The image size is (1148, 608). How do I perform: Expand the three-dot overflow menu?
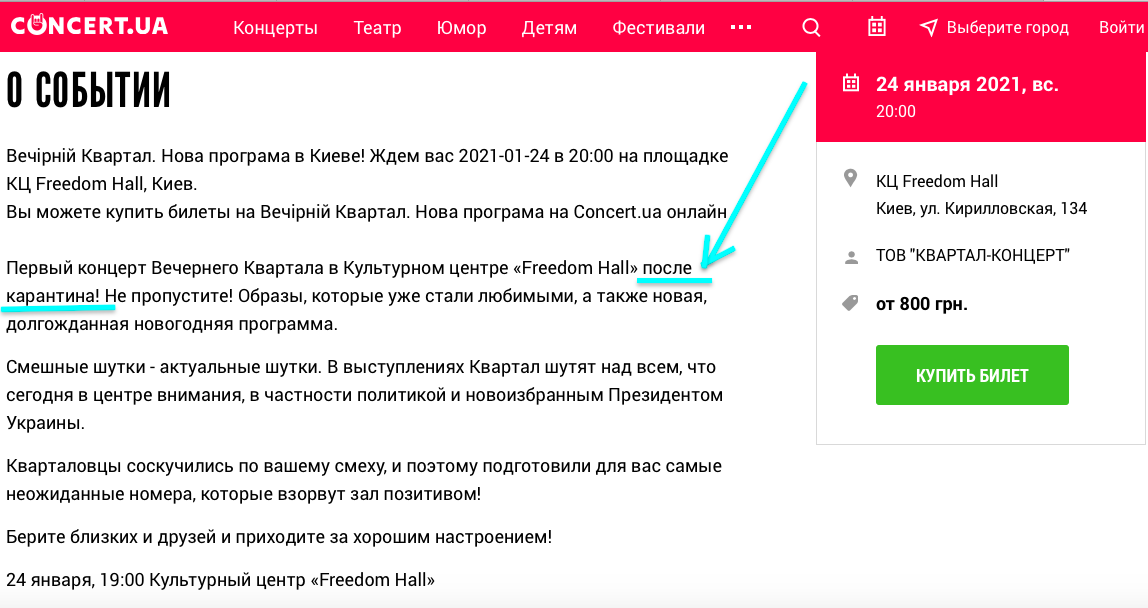point(741,27)
